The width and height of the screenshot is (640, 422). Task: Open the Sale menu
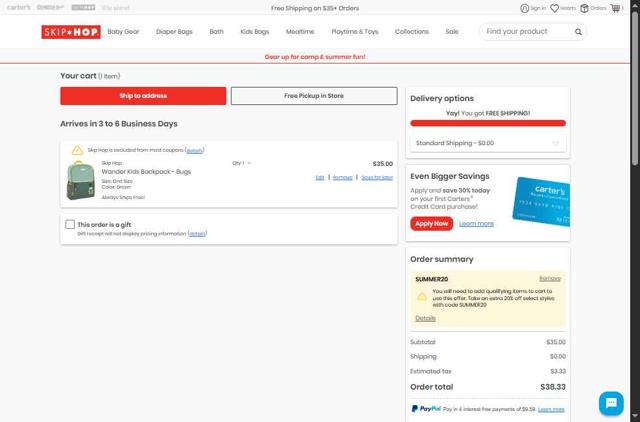point(452,31)
